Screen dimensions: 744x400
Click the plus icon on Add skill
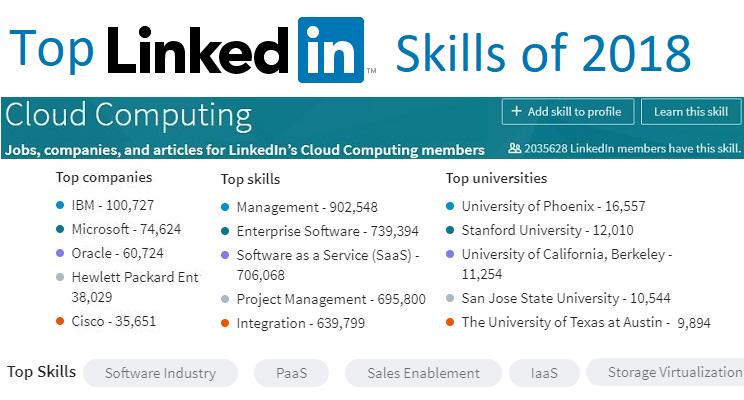516,112
